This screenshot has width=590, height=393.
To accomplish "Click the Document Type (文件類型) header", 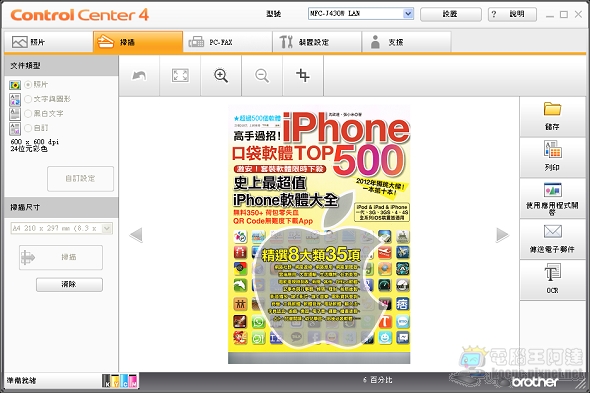I will [25, 66].
